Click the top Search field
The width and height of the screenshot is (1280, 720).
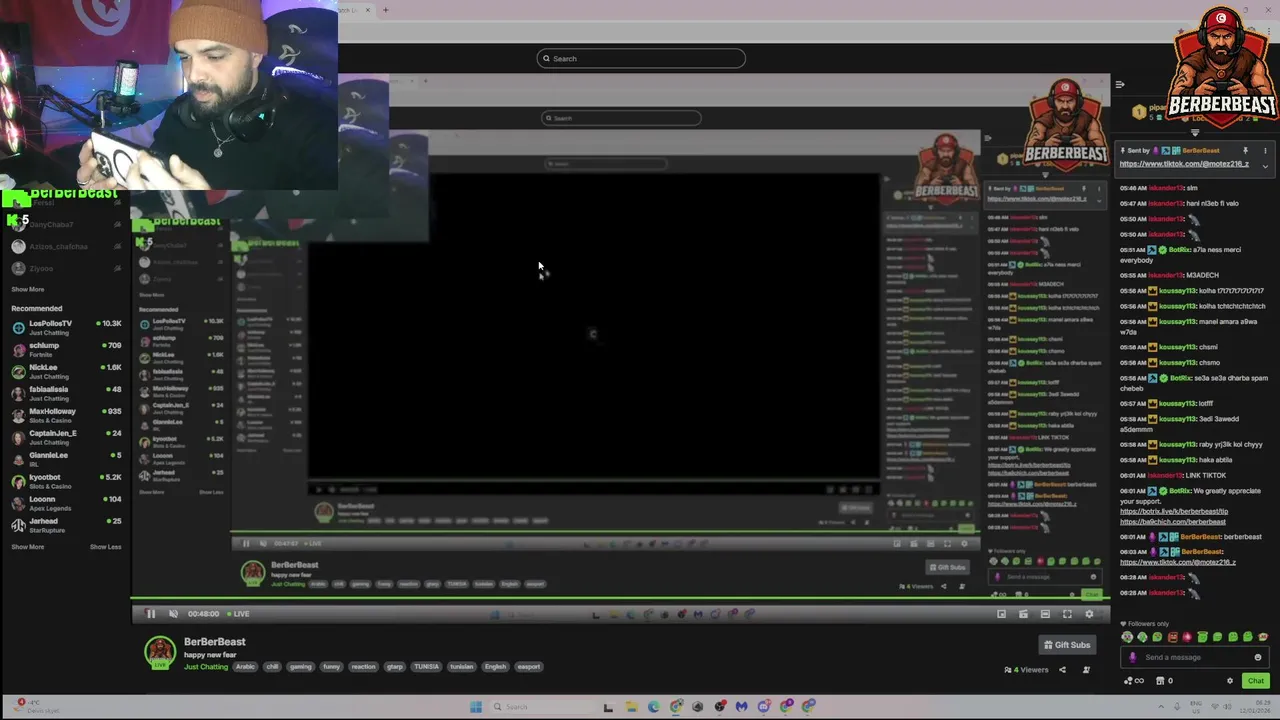click(x=641, y=58)
